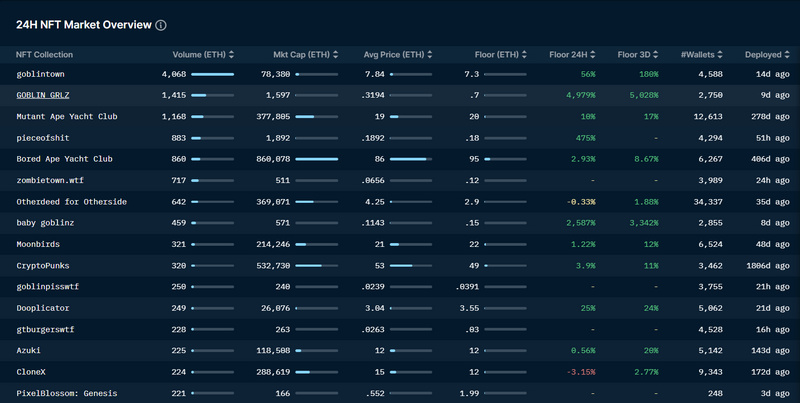This screenshot has height=403, width=800.
Task: Click Azuki market cap 118,508
Action: coord(273,350)
